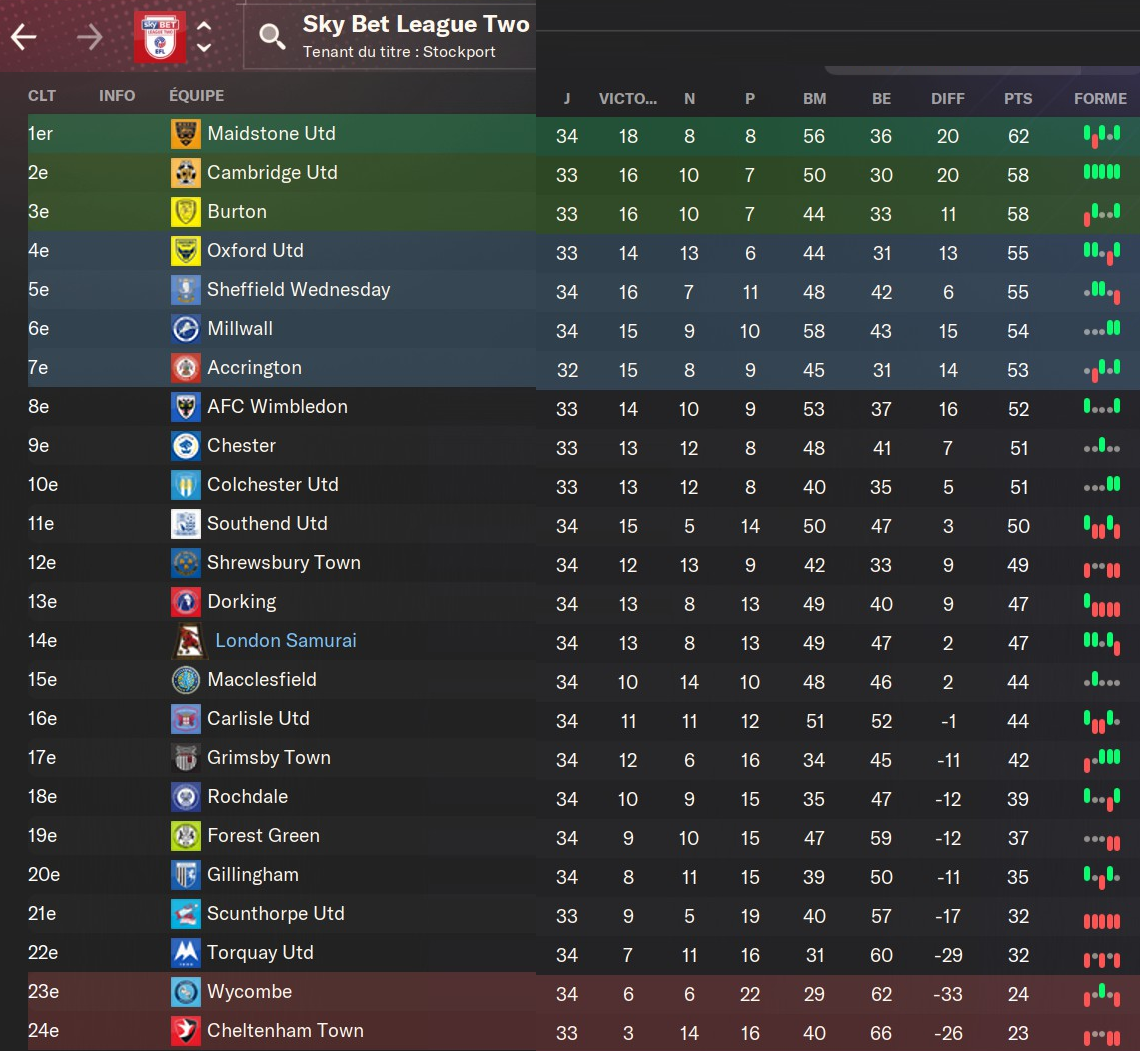1140x1051 pixels.
Task: Click the Grimsby Town club badge
Action: pyautogui.click(x=186, y=758)
